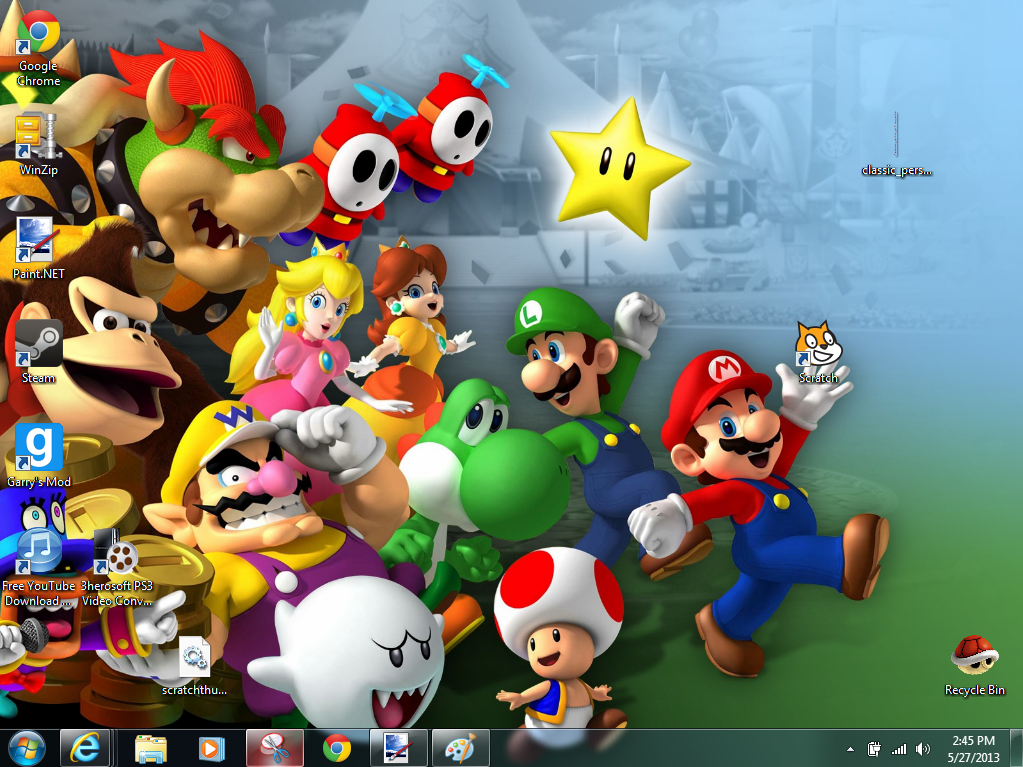Open Windows Explorer folder in taskbar
Screen dimensions: 1023x767
(151, 747)
